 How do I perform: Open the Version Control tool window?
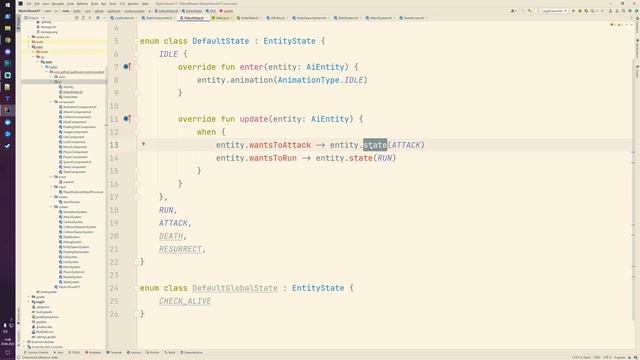(37, 352)
